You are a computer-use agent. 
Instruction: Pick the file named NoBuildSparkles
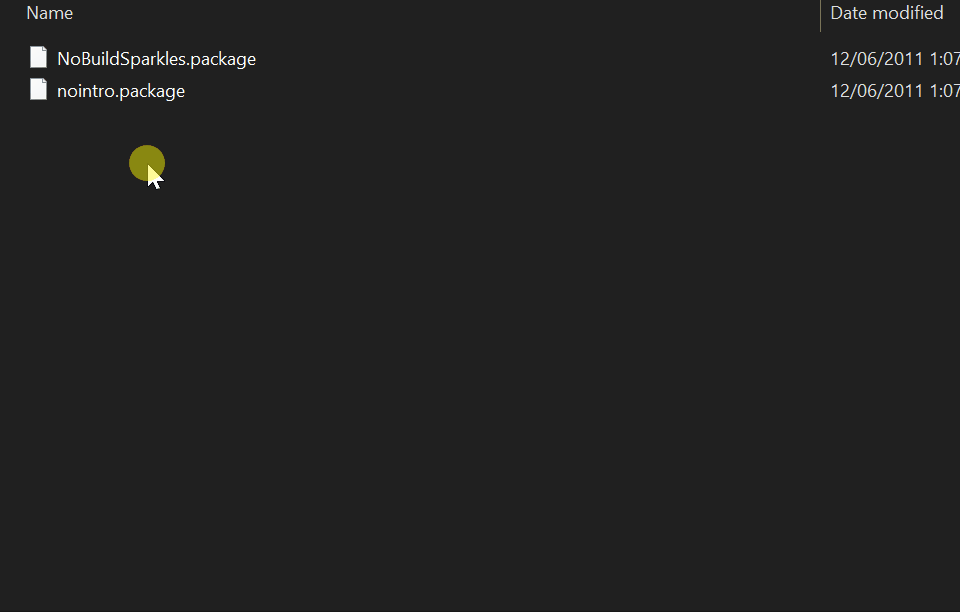click(156, 59)
